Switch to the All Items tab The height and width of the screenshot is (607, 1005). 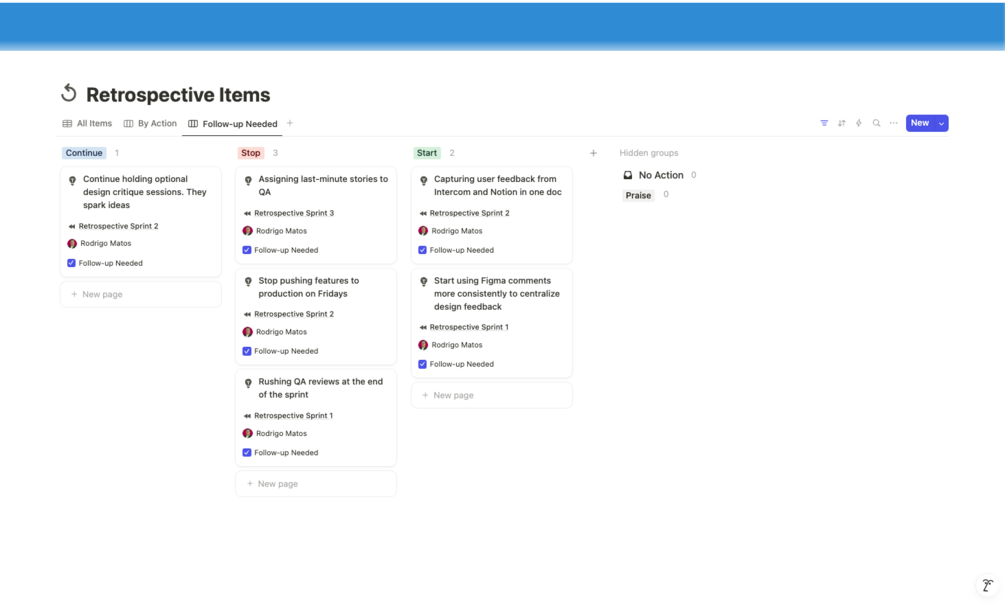click(87, 124)
